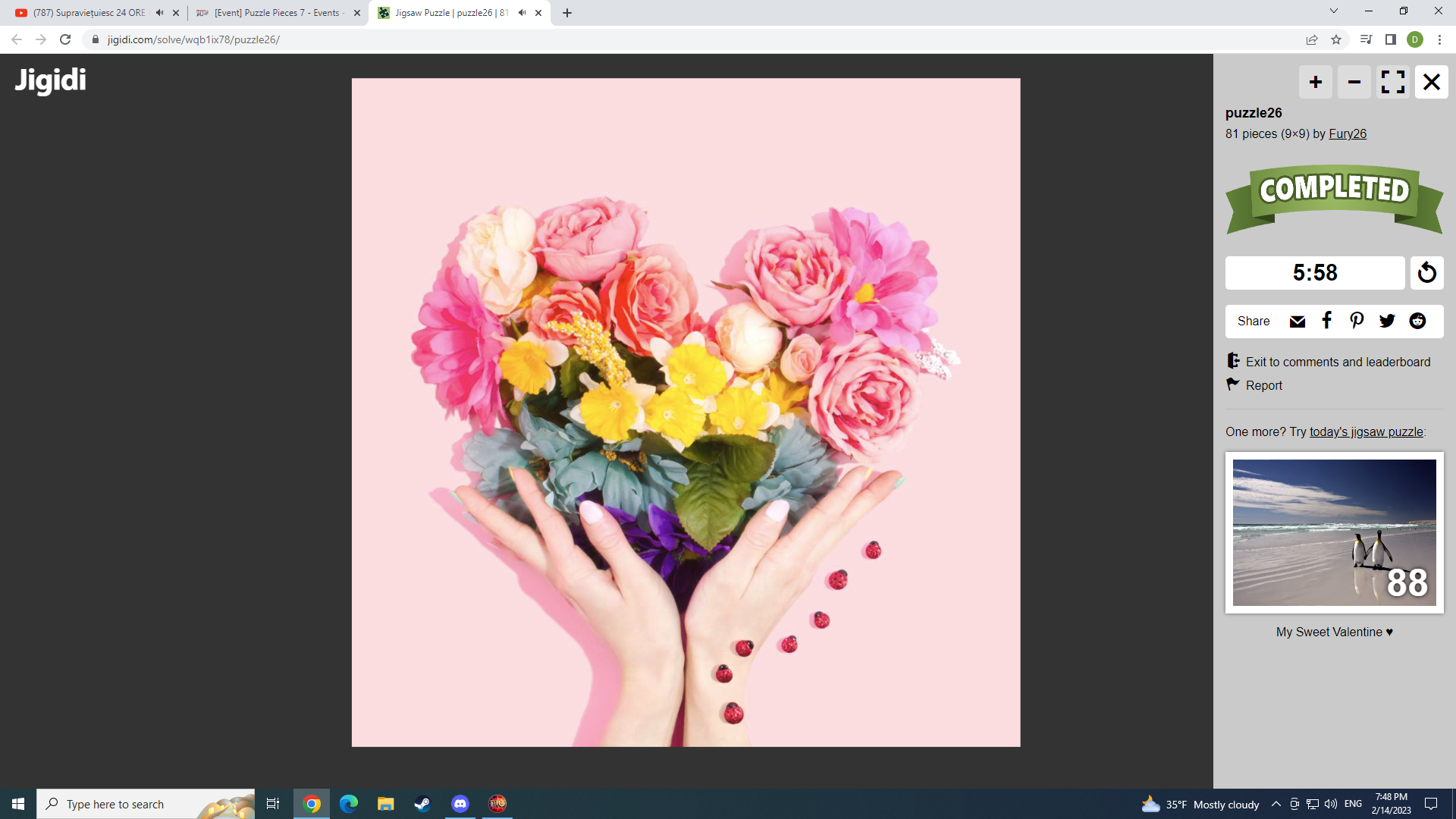Screen dimensions: 1456x819
Task: Open Windows Start menu
Action: 18,804
